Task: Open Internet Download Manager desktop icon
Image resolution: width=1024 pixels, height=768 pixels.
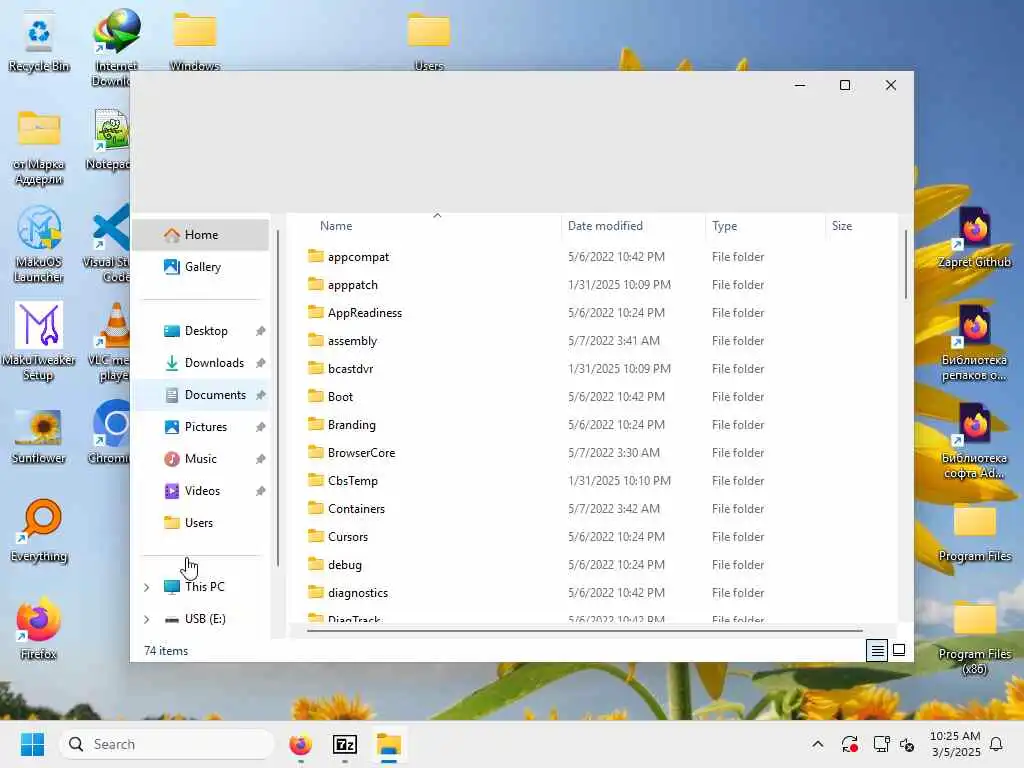Action: pos(115,46)
